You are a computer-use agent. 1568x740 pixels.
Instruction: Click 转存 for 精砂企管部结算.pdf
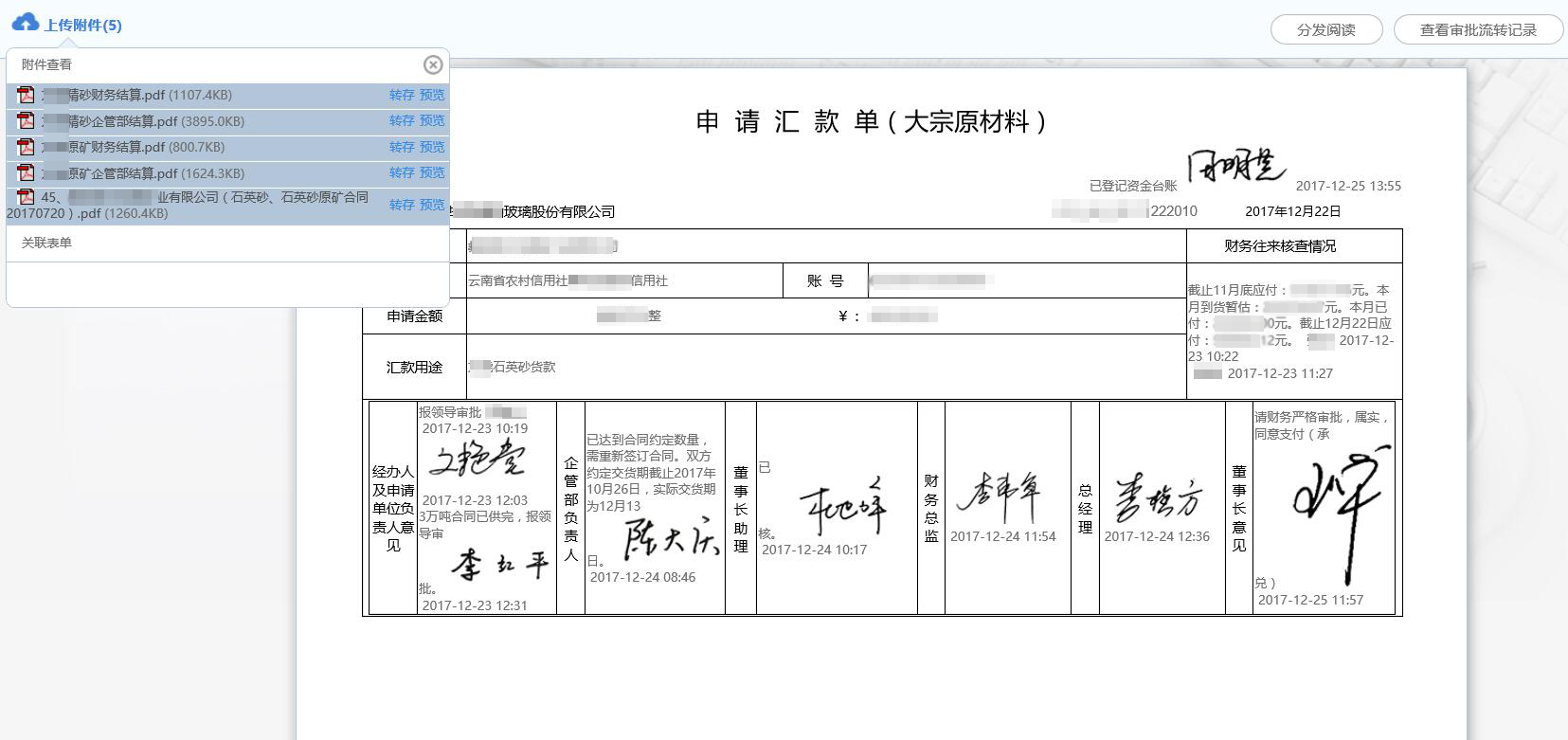click(402, 120)
